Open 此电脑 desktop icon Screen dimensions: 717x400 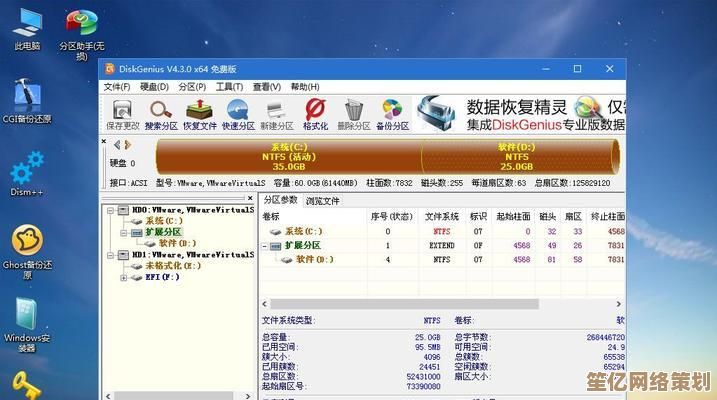click(x=27, y=28)
